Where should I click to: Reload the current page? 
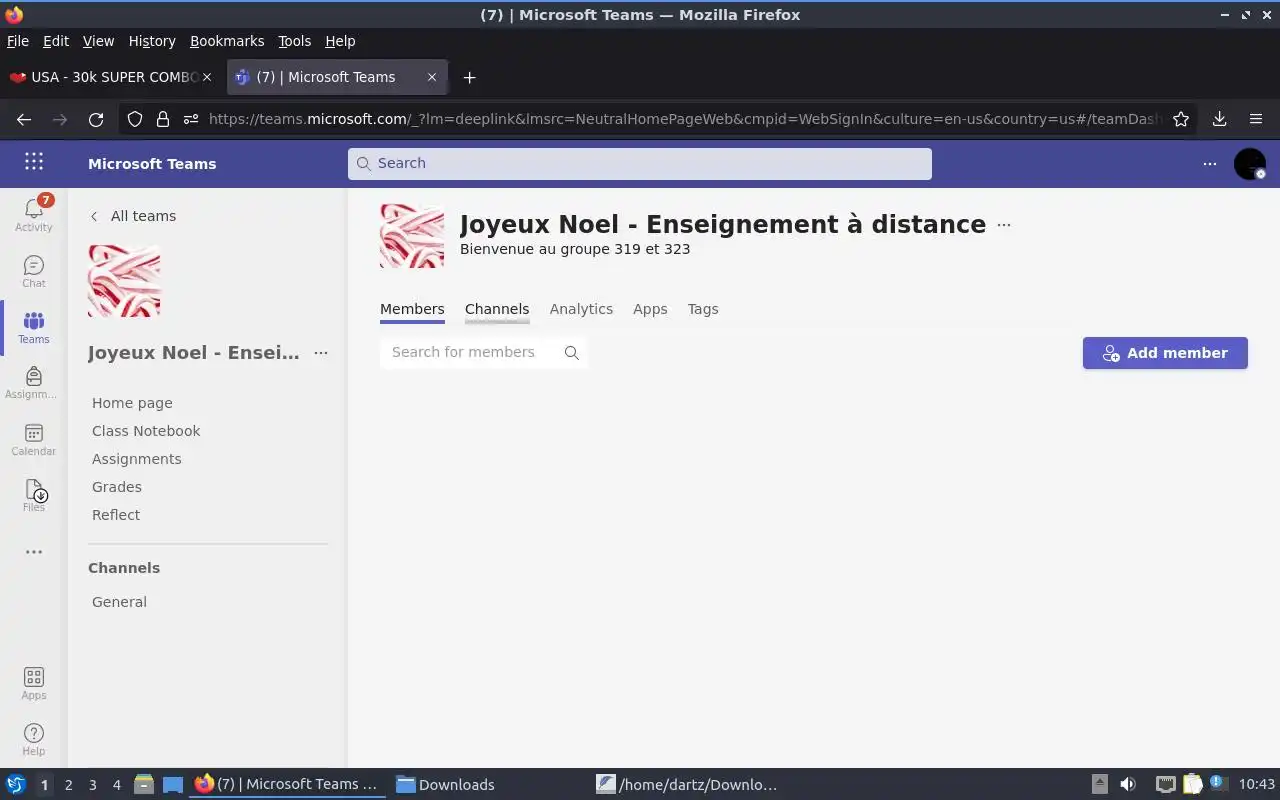coord(96,119)
